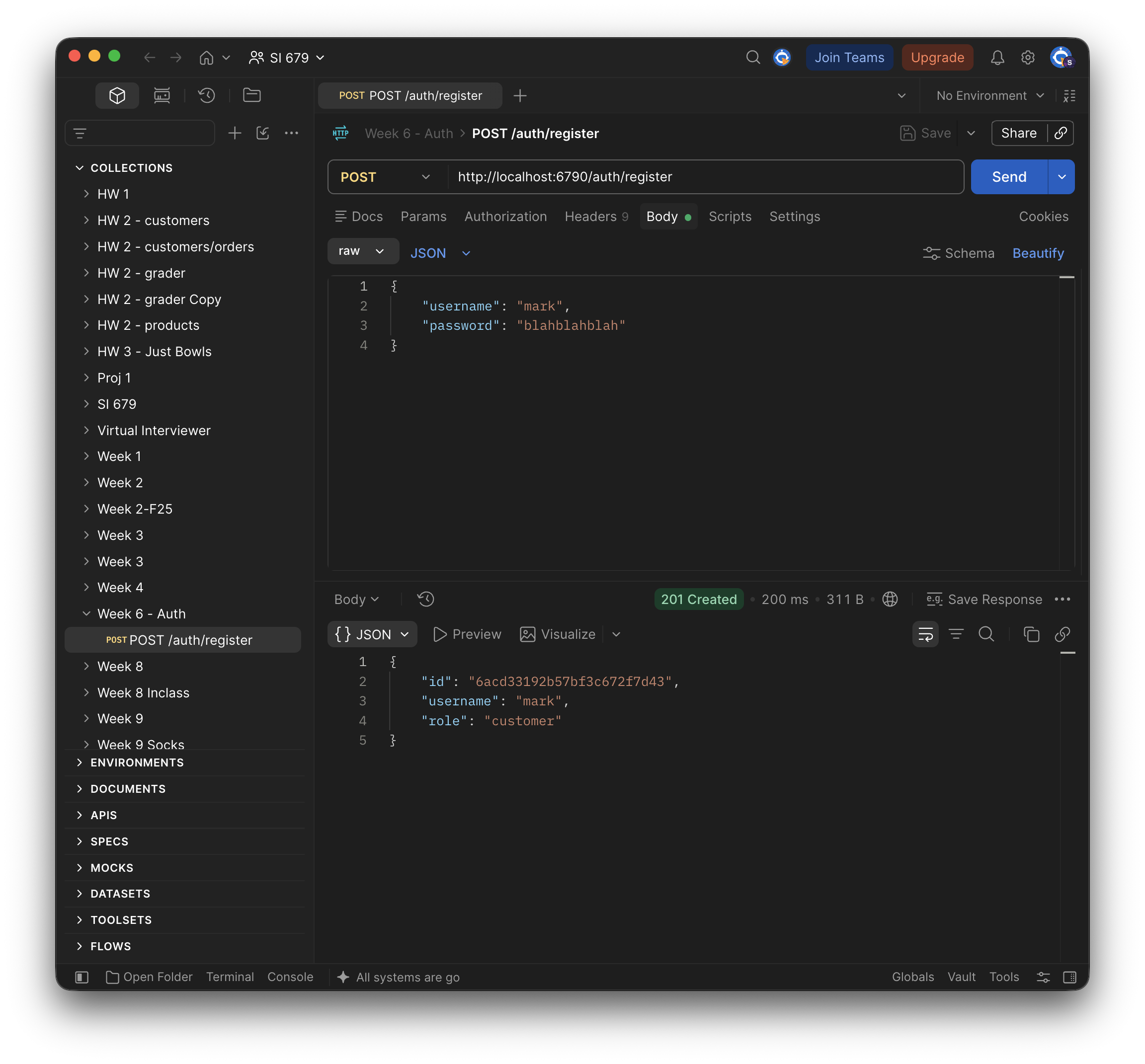Open the Console in the status bar
This screenshot has height=1064, width=1145.
coord(290,977)
